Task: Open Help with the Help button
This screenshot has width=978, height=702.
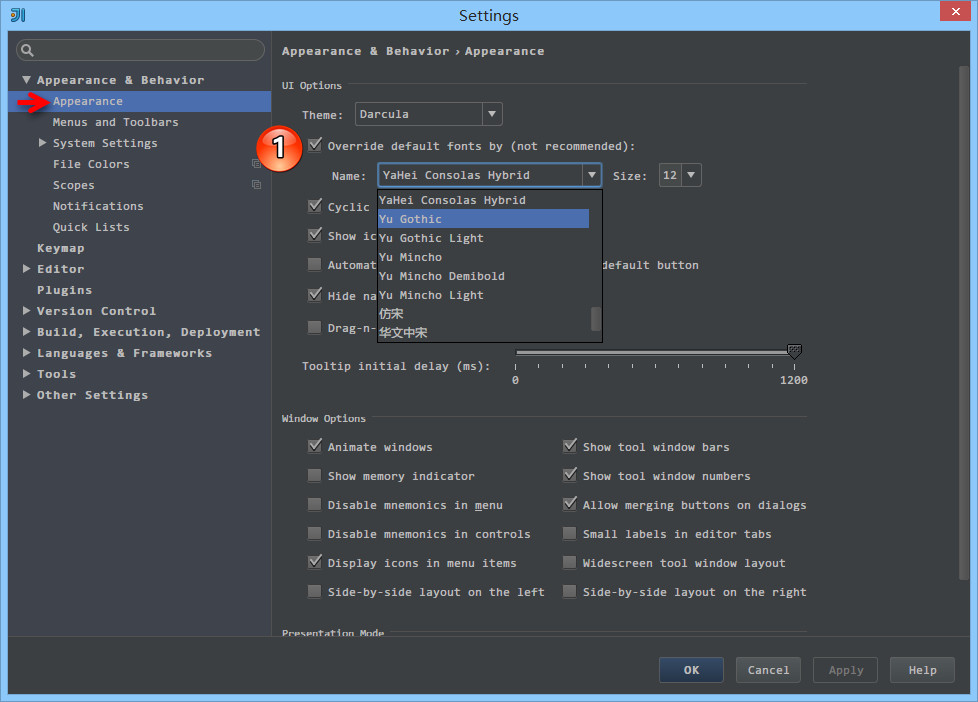Action: (921, 670)
